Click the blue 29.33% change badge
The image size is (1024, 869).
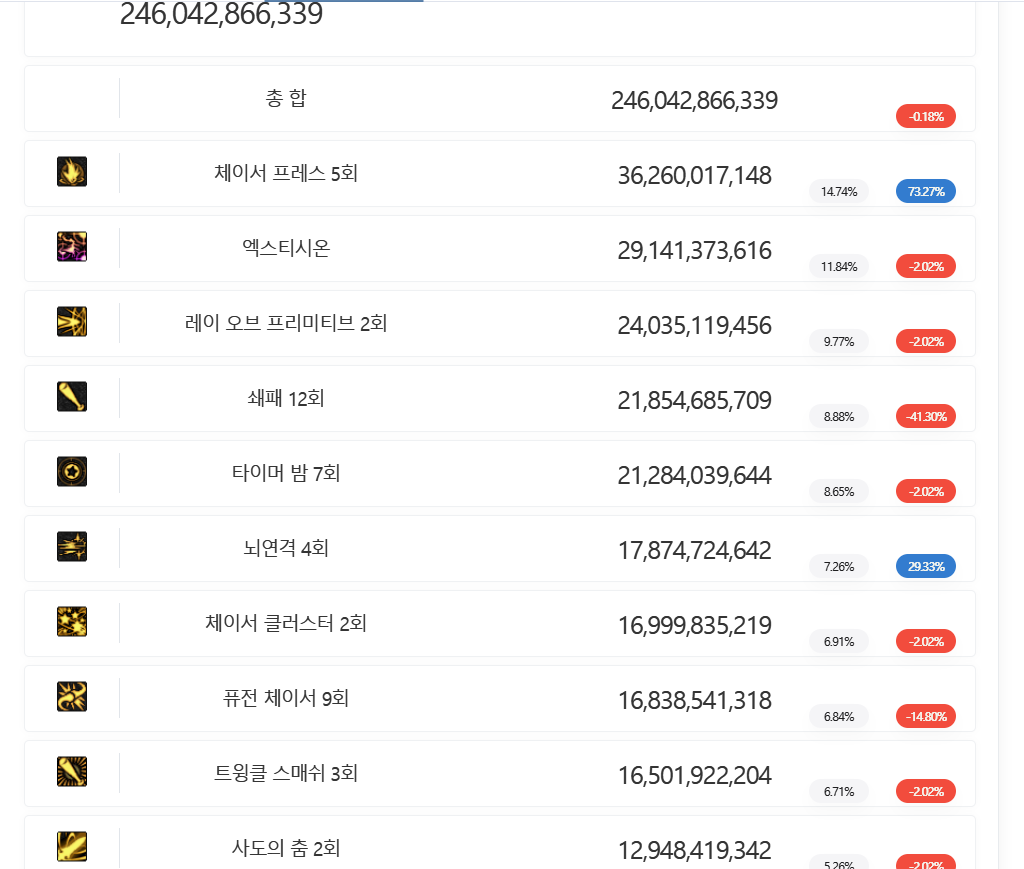(x=925, y=566)
